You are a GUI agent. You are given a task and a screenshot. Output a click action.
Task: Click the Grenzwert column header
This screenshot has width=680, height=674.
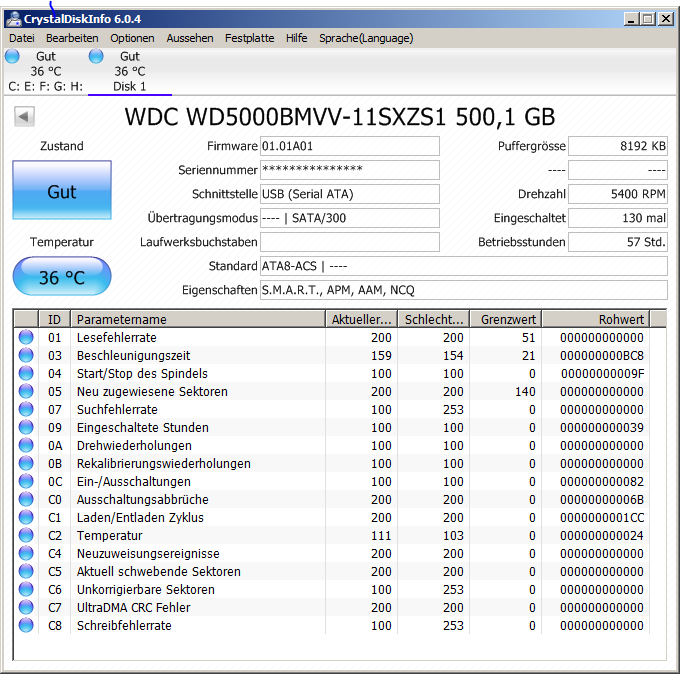506,319
